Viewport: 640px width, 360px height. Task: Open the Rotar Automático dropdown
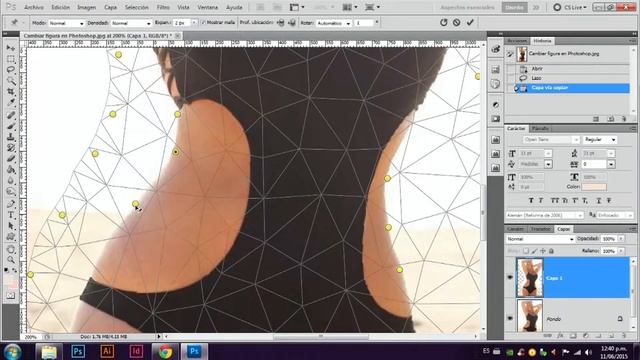(334, 23)
